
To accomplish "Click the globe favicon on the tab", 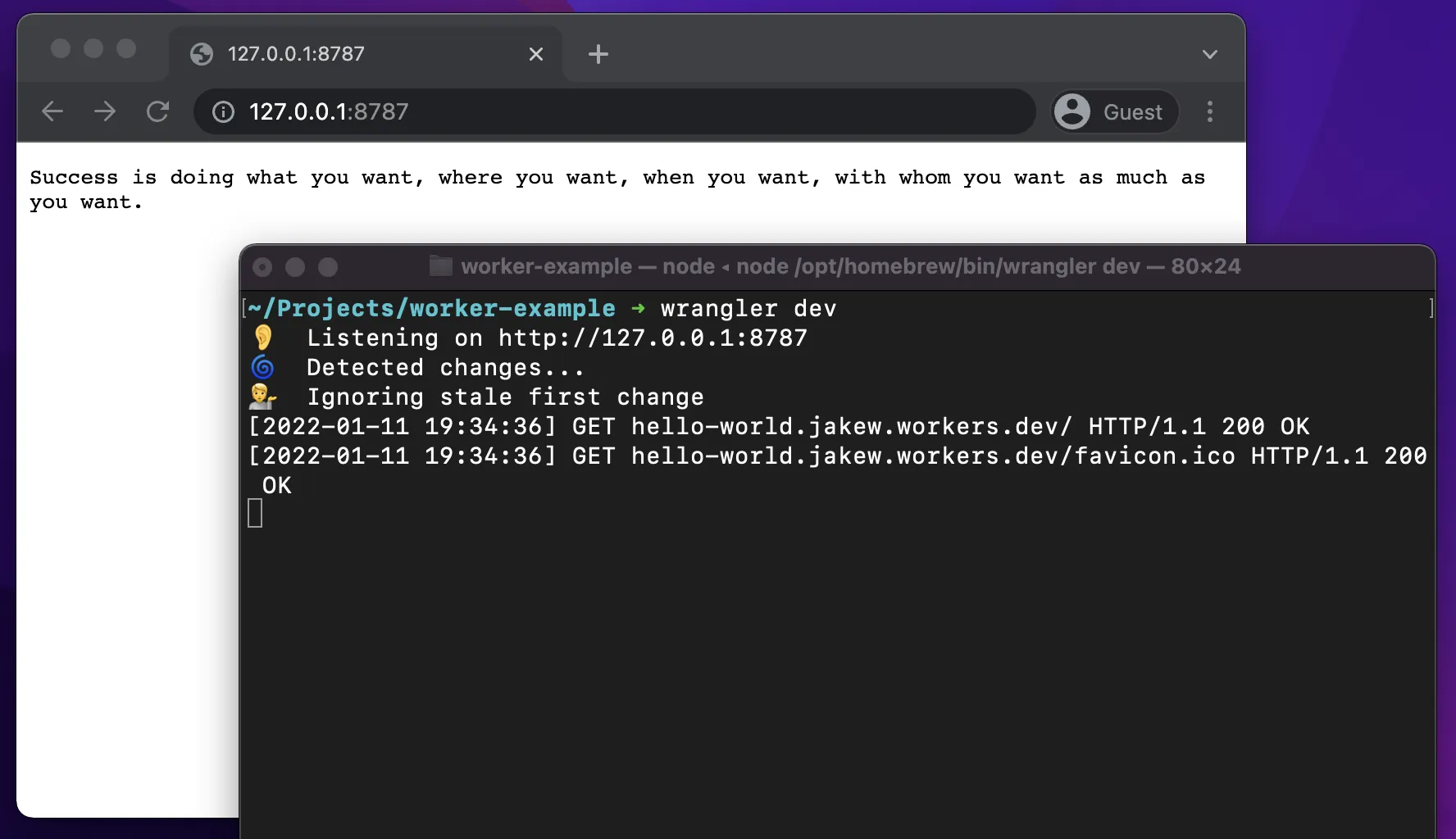I will 202,54.
